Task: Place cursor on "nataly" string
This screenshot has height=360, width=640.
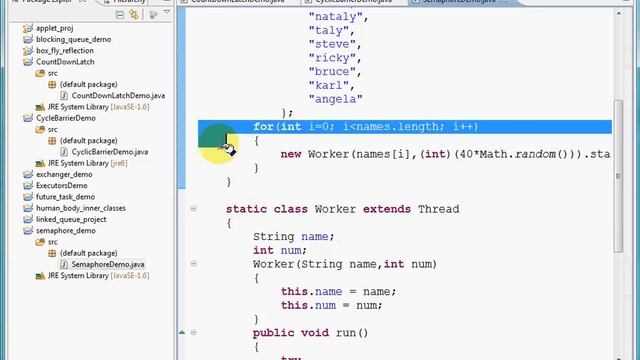Action: click(x=335, y=17)
